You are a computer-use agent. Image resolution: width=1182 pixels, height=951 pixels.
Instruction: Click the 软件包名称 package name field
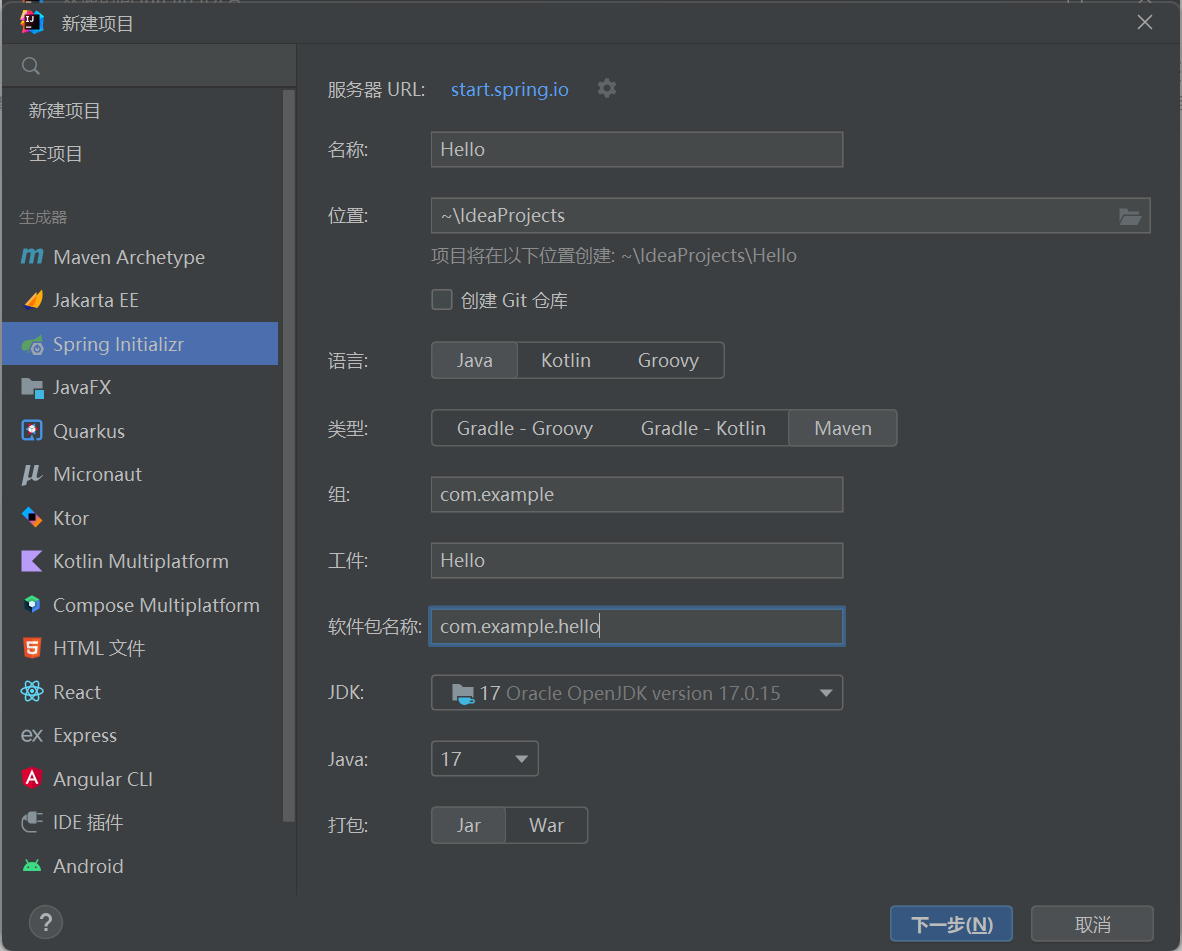(x=637, y=626)
